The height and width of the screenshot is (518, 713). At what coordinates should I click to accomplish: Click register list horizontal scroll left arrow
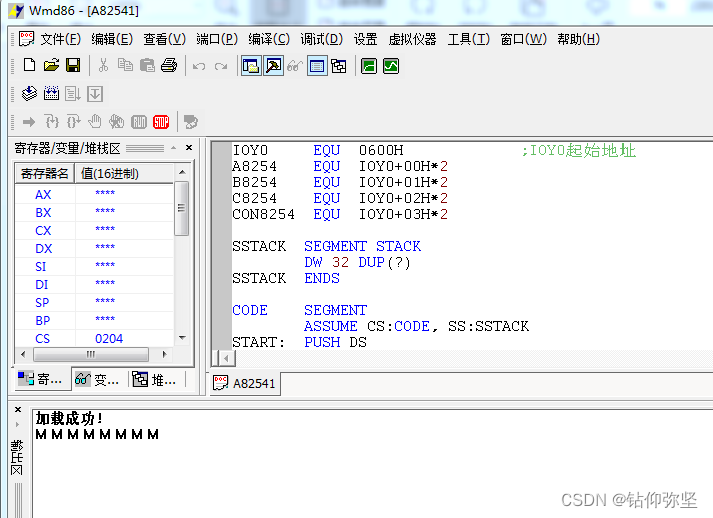click(x=24, y=354)
